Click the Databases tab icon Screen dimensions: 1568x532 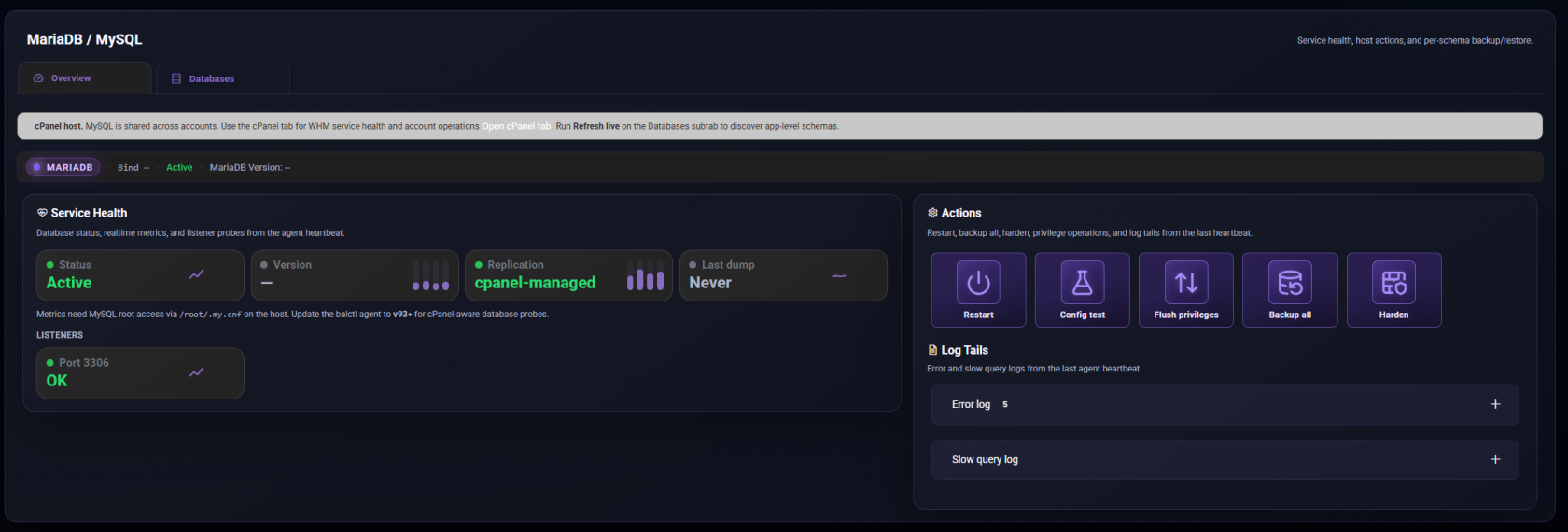[176, 79]
